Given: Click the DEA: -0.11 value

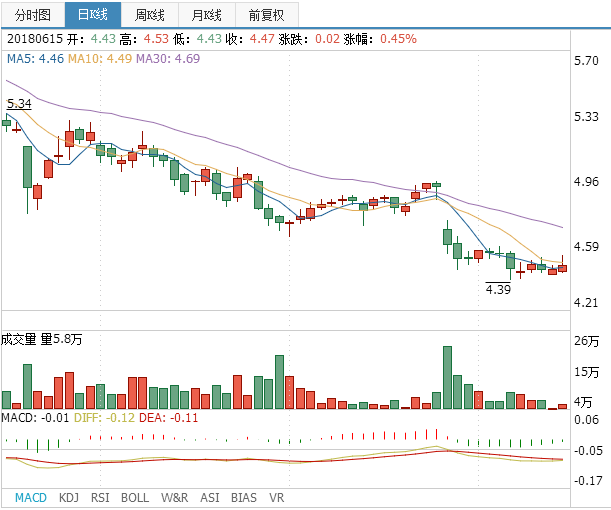Looking at the screenshot, I should [168, 418].
